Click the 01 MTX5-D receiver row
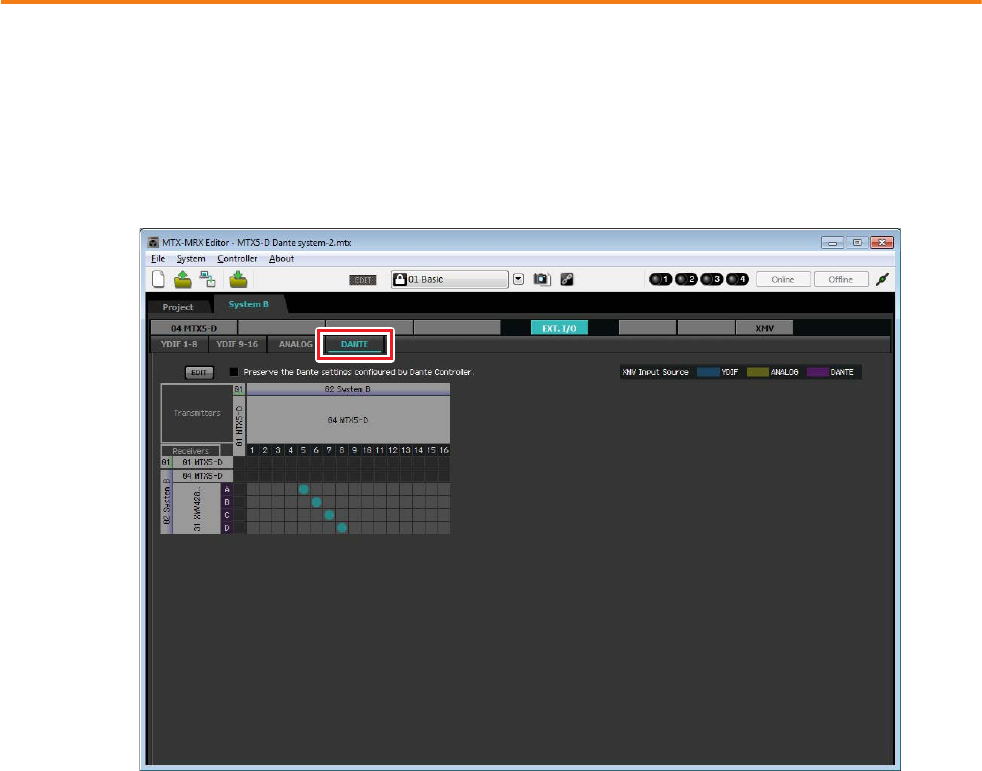This screenshot has width=982, height=771. (202, 462)
